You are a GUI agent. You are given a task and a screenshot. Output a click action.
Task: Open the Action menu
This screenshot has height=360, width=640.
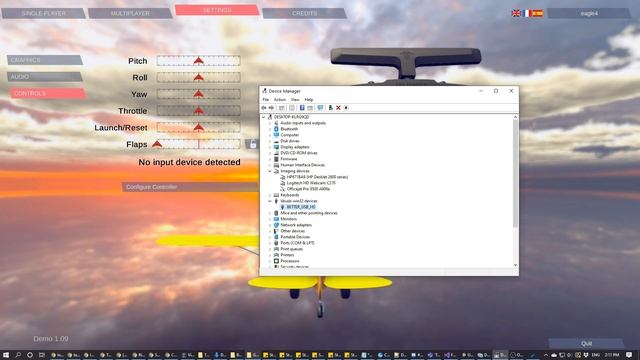(280, 100)
